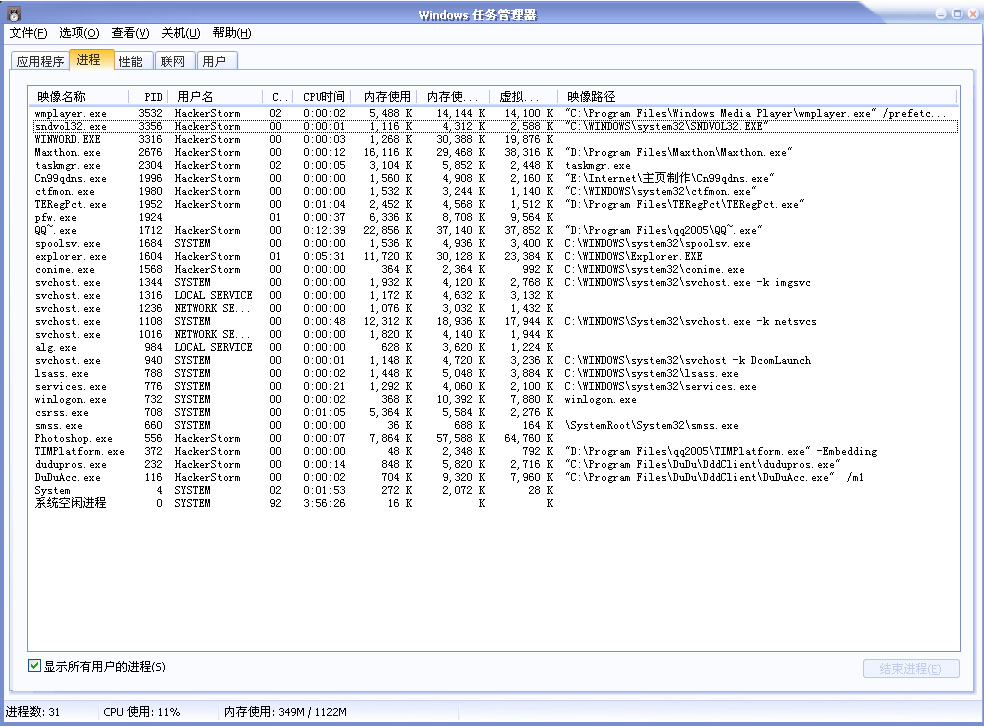Select the Photoshop.exe process row
The image size is (984, 728).
(x=74, y=439)
